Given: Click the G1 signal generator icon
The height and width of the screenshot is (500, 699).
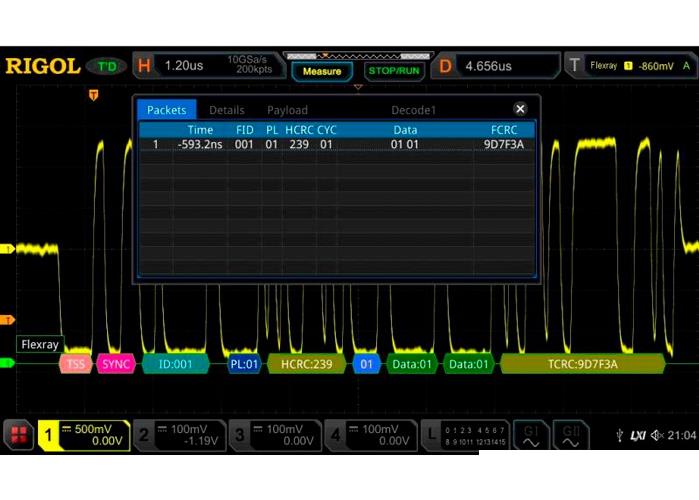Looking at the screenshot, I should coord(531,434).
